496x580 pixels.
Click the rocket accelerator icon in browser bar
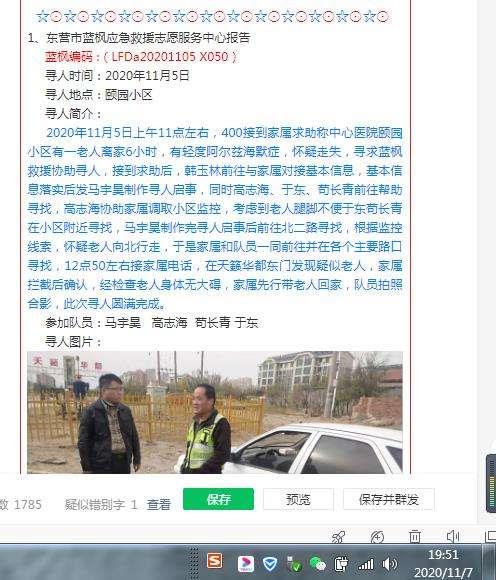[x=338, y=536]
